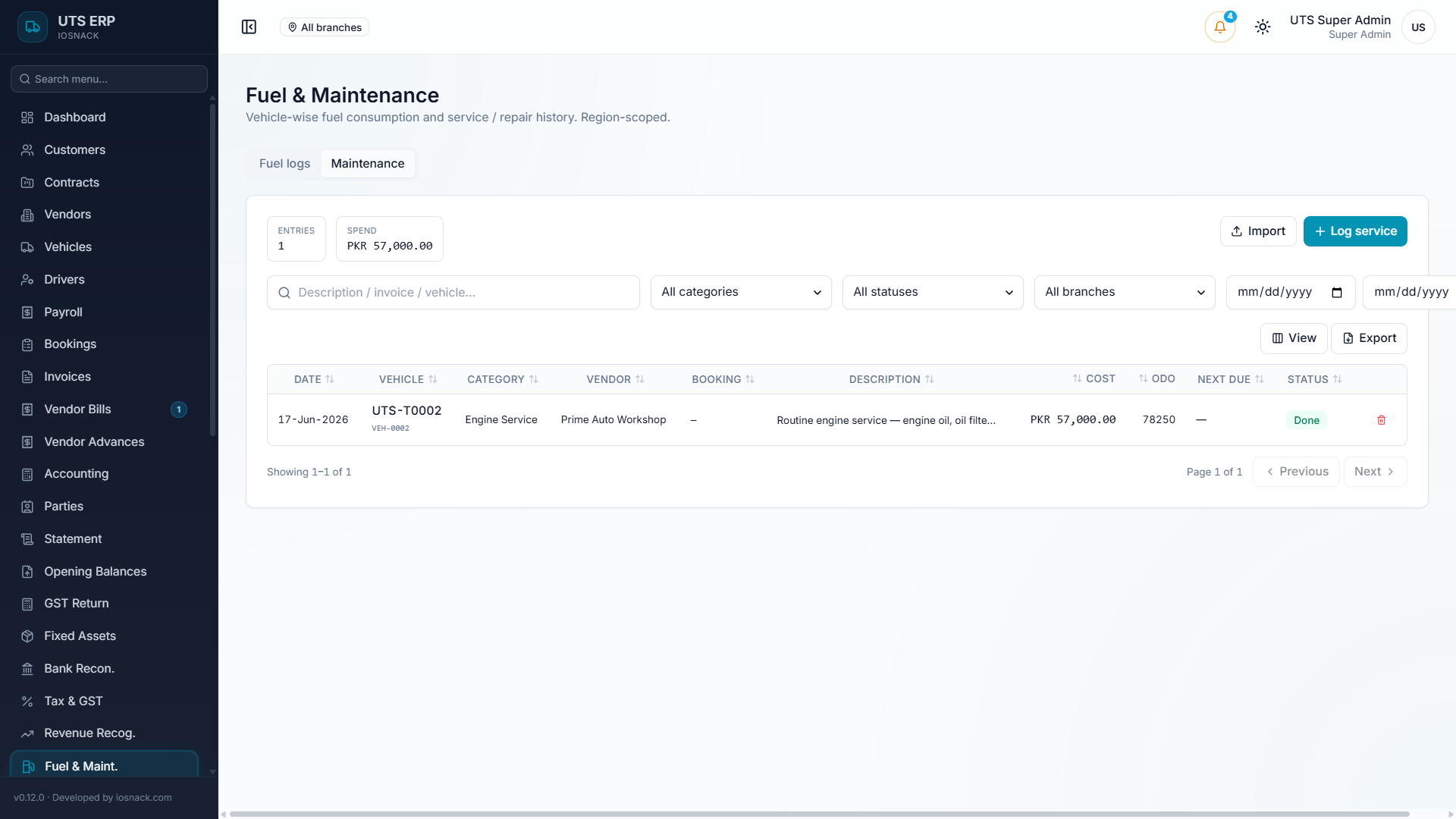Sort table by Vehicle column
This screenshot has width=1456, height=819.
click(408, 379)
